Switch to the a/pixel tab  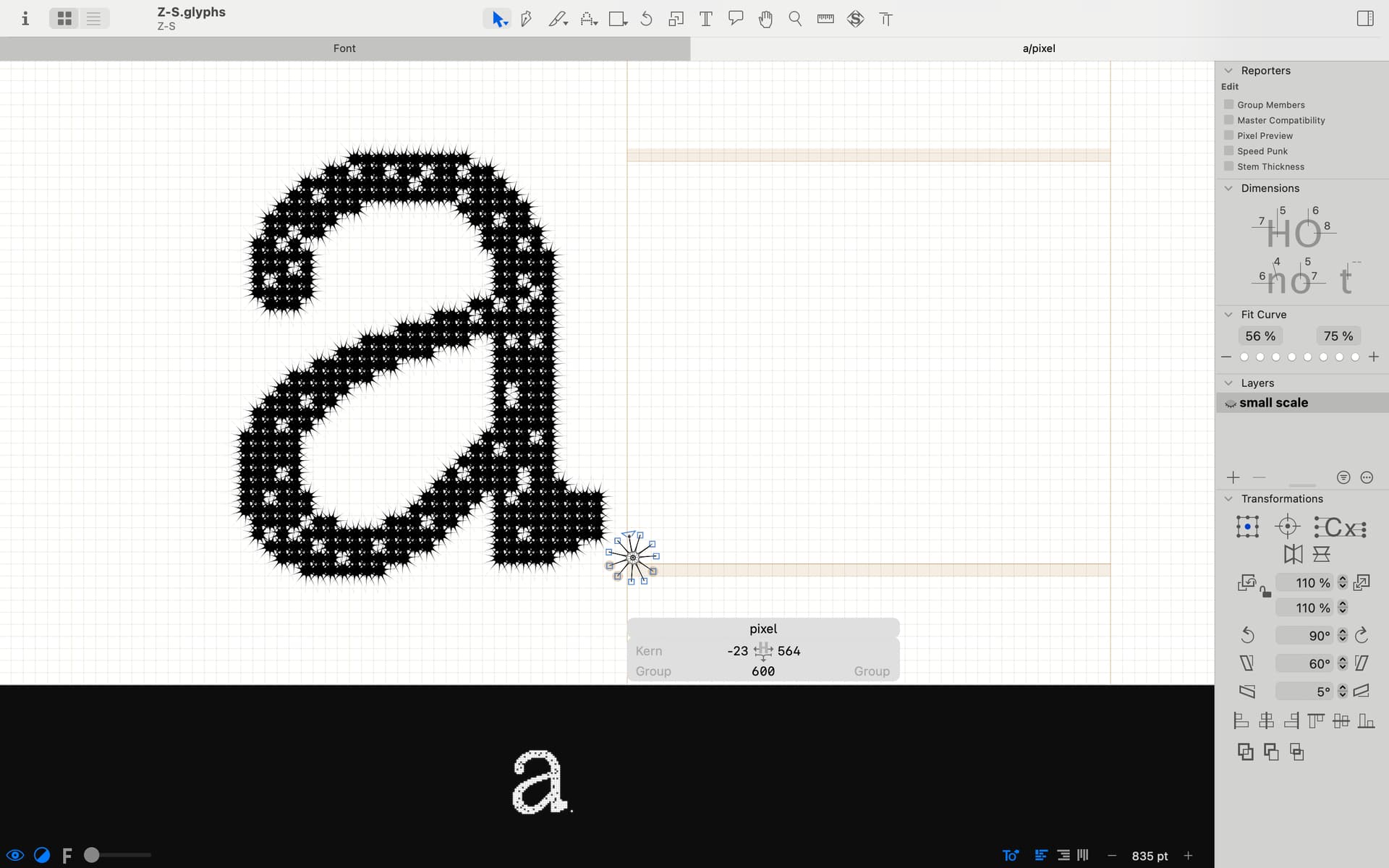tap(1039, 48)
